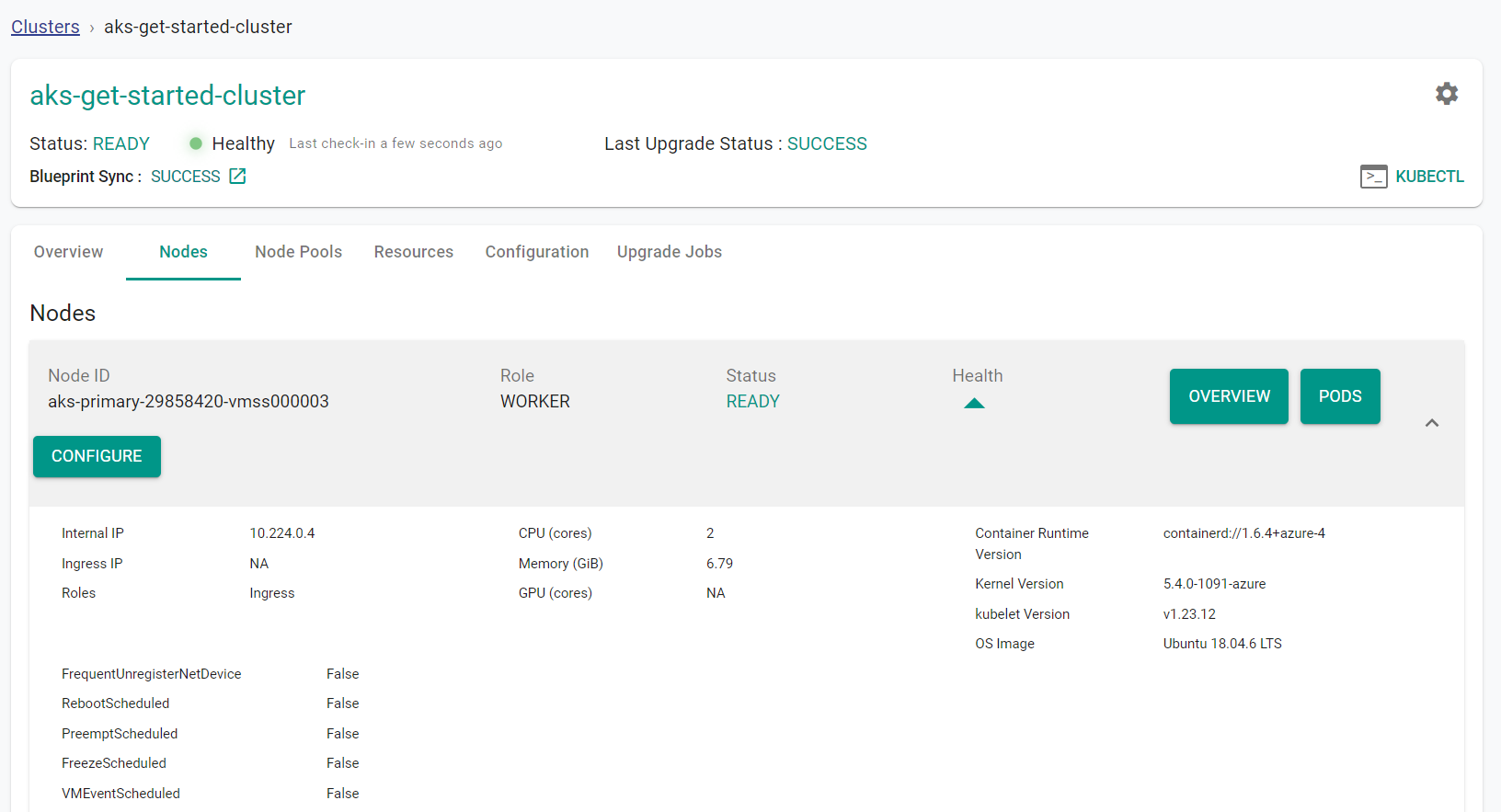Click False value for RebootScheduled
The width and height of the screenshot is (1501, 812).
pos(342,703)
